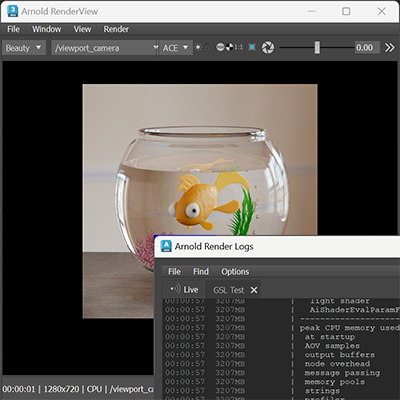Toggle the lock icon beside ACE dropdown
The height and width of the screenshot is (400, 400).
207,47
